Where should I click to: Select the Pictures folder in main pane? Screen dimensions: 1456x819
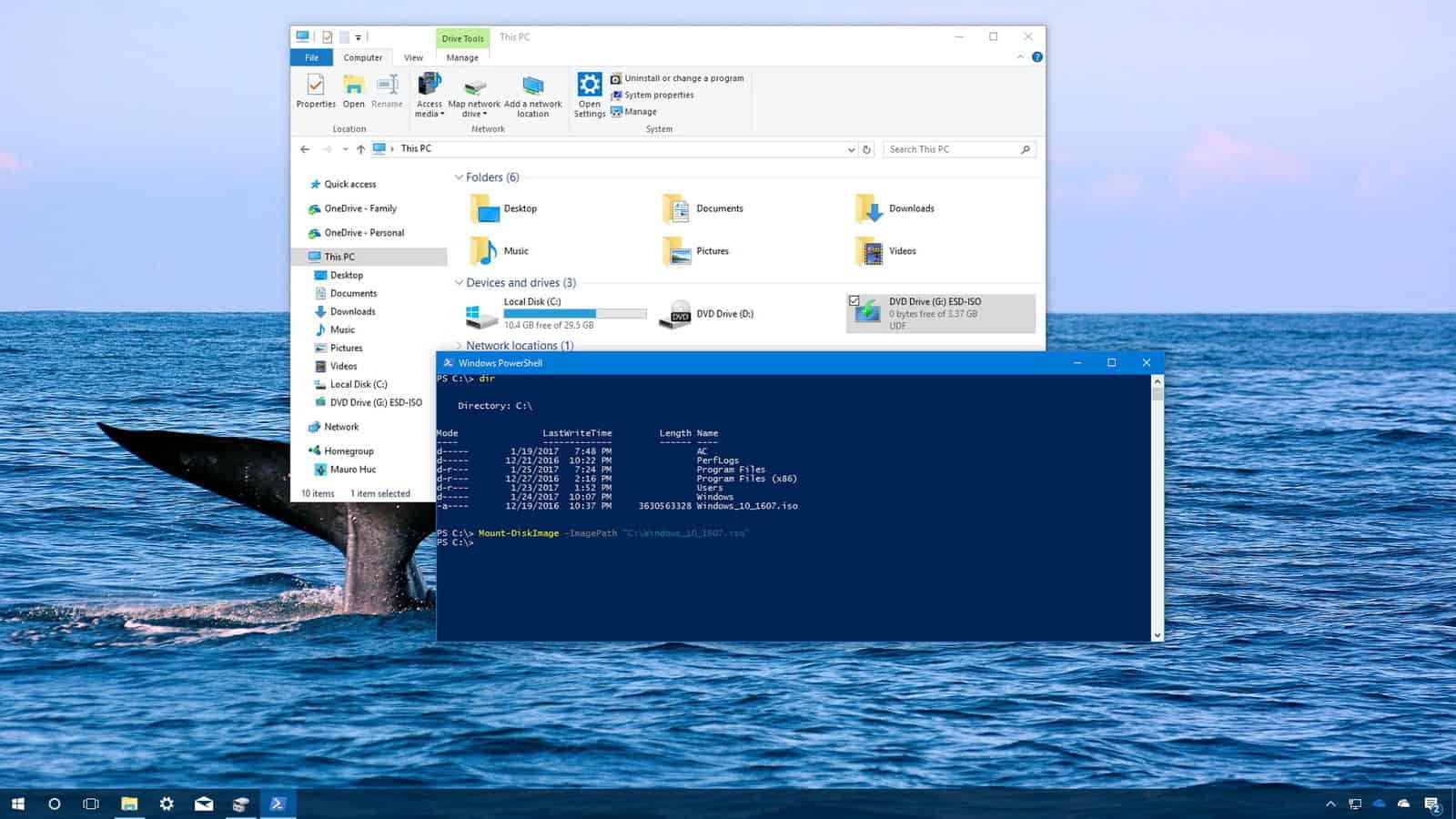pos(696,251)
